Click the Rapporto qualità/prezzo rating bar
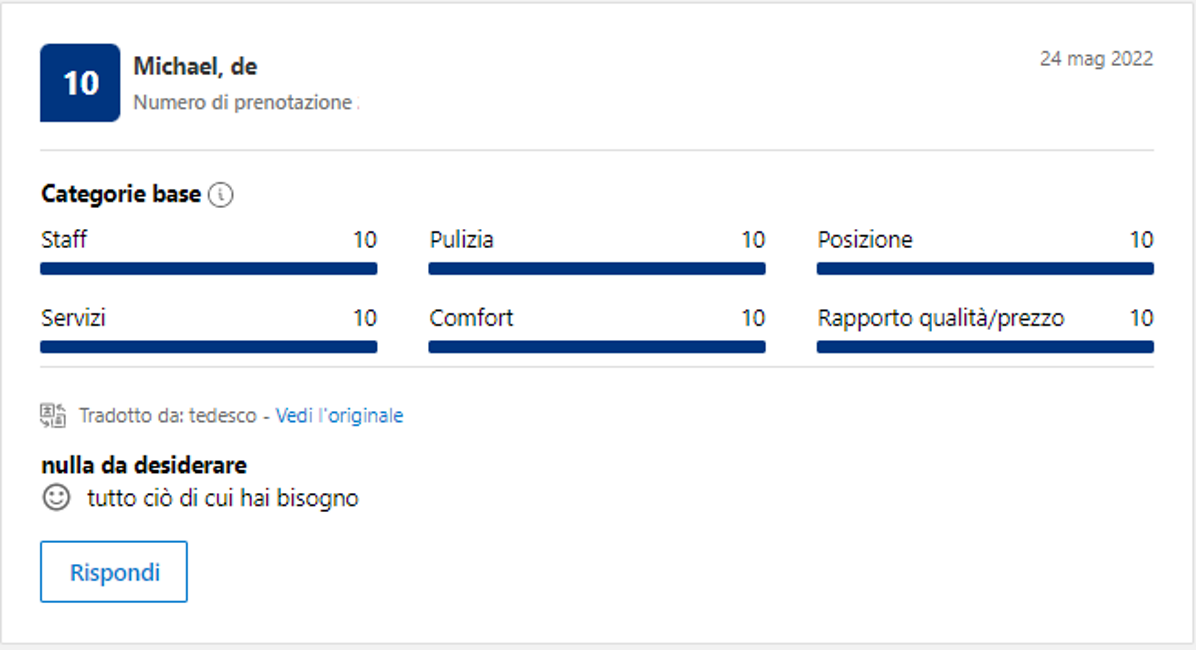 coord(985,347)
